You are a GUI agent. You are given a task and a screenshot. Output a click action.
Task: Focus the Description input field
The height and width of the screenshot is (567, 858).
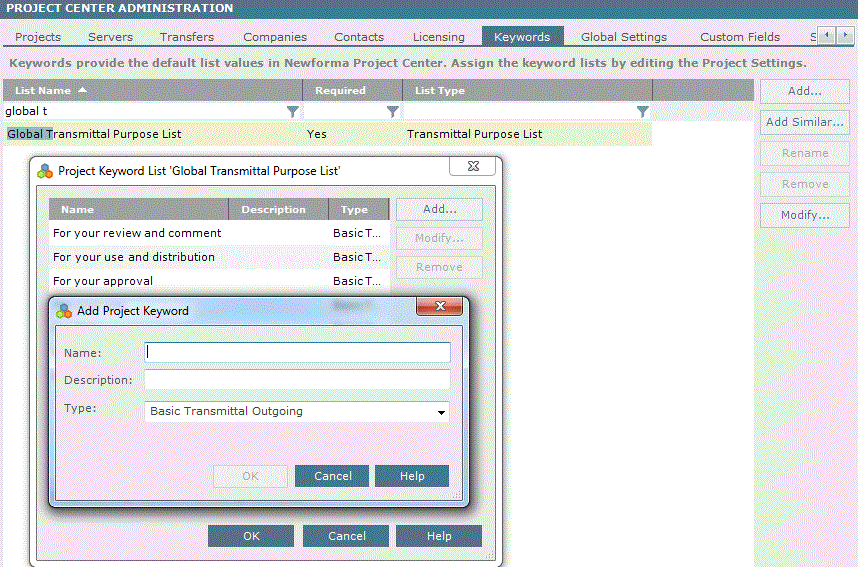(297, 379)
